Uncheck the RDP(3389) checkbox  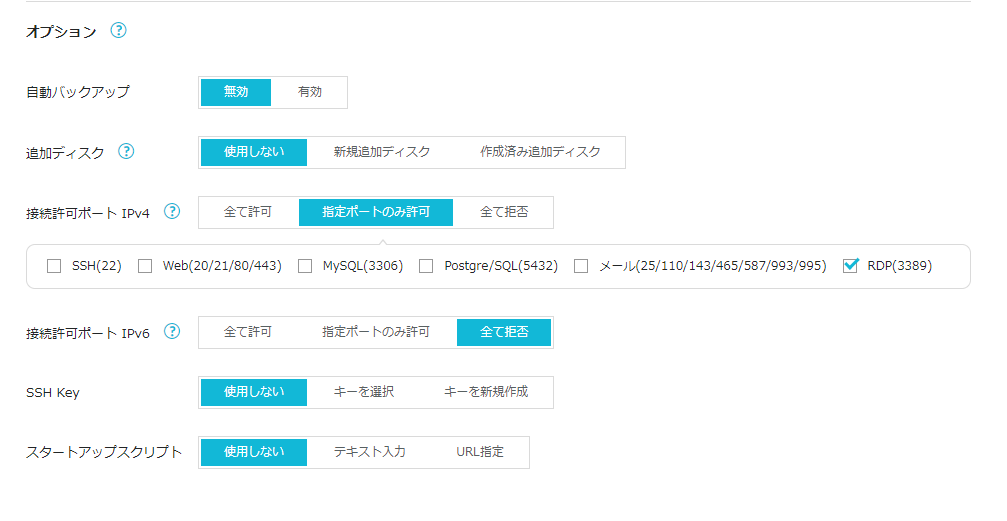(x=850, y=265)
